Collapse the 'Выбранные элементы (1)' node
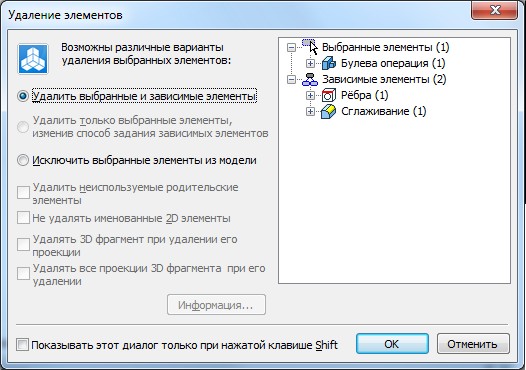526x370 pixels. click(292, 47)
